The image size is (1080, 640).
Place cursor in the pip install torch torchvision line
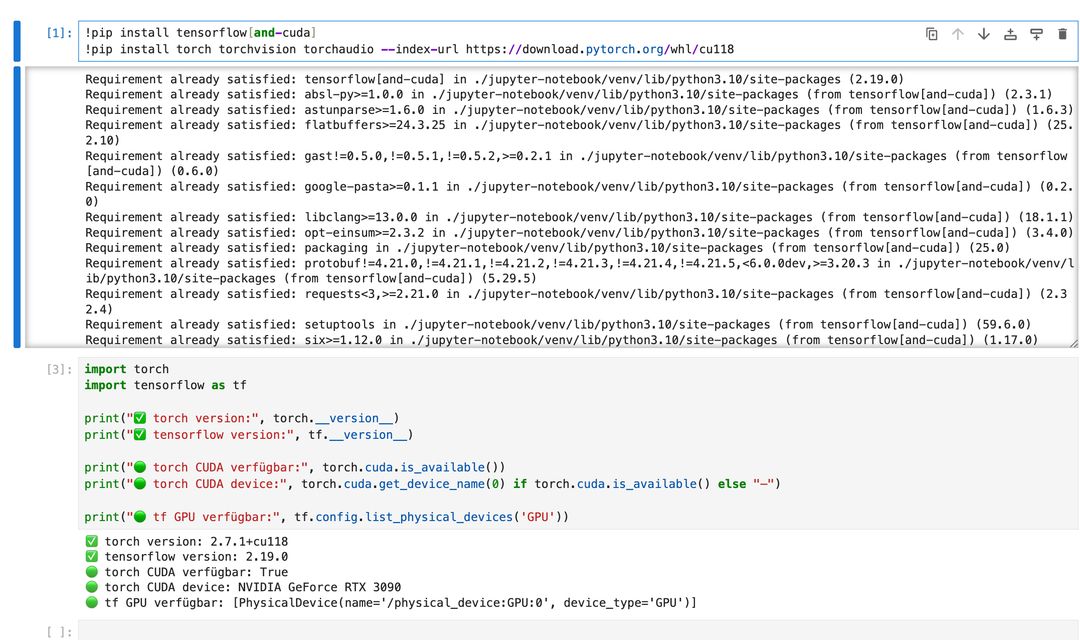click(x=409, y=49)
